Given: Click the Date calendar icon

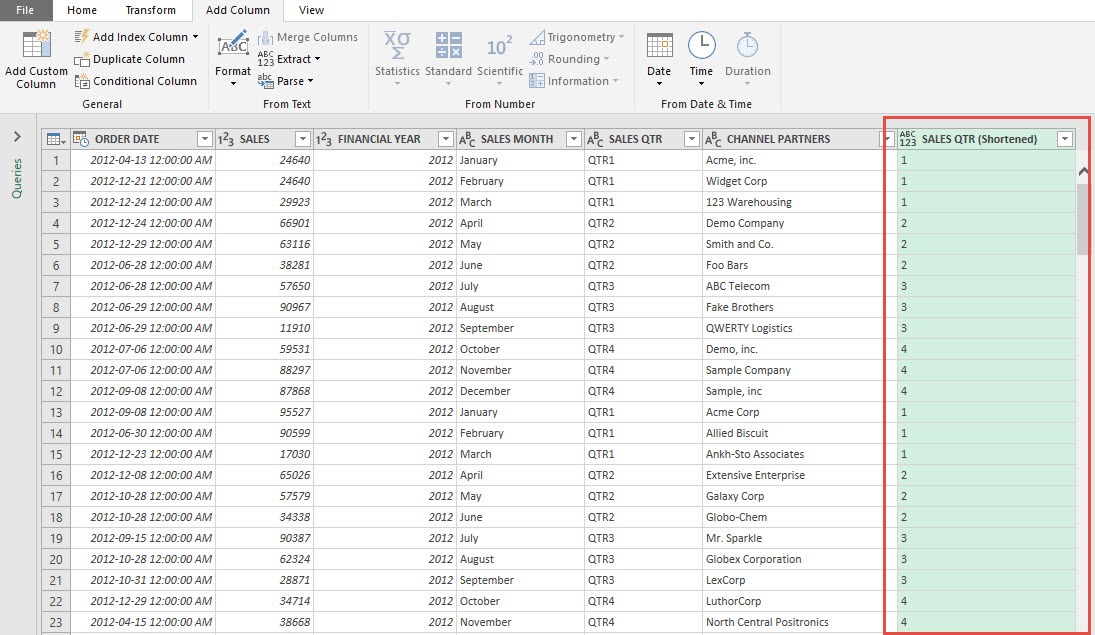Looking at the screenshot, I should (x=659, y=45).
